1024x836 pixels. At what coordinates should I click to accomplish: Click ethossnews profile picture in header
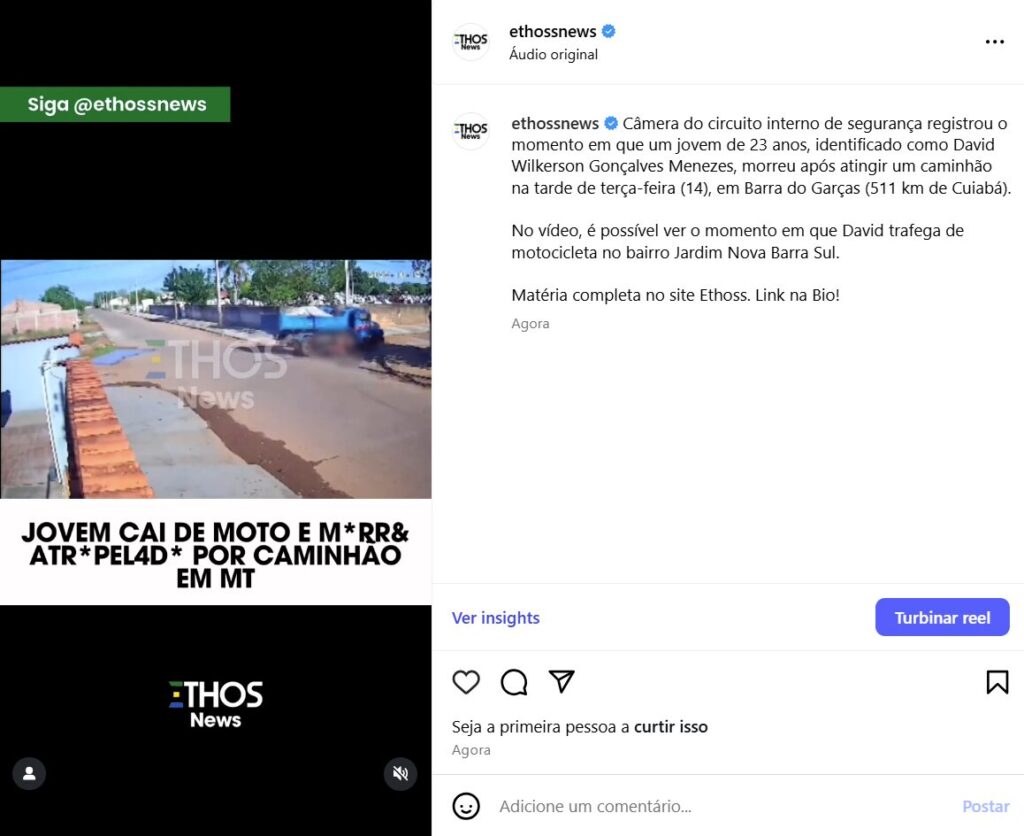pos(471,42)
